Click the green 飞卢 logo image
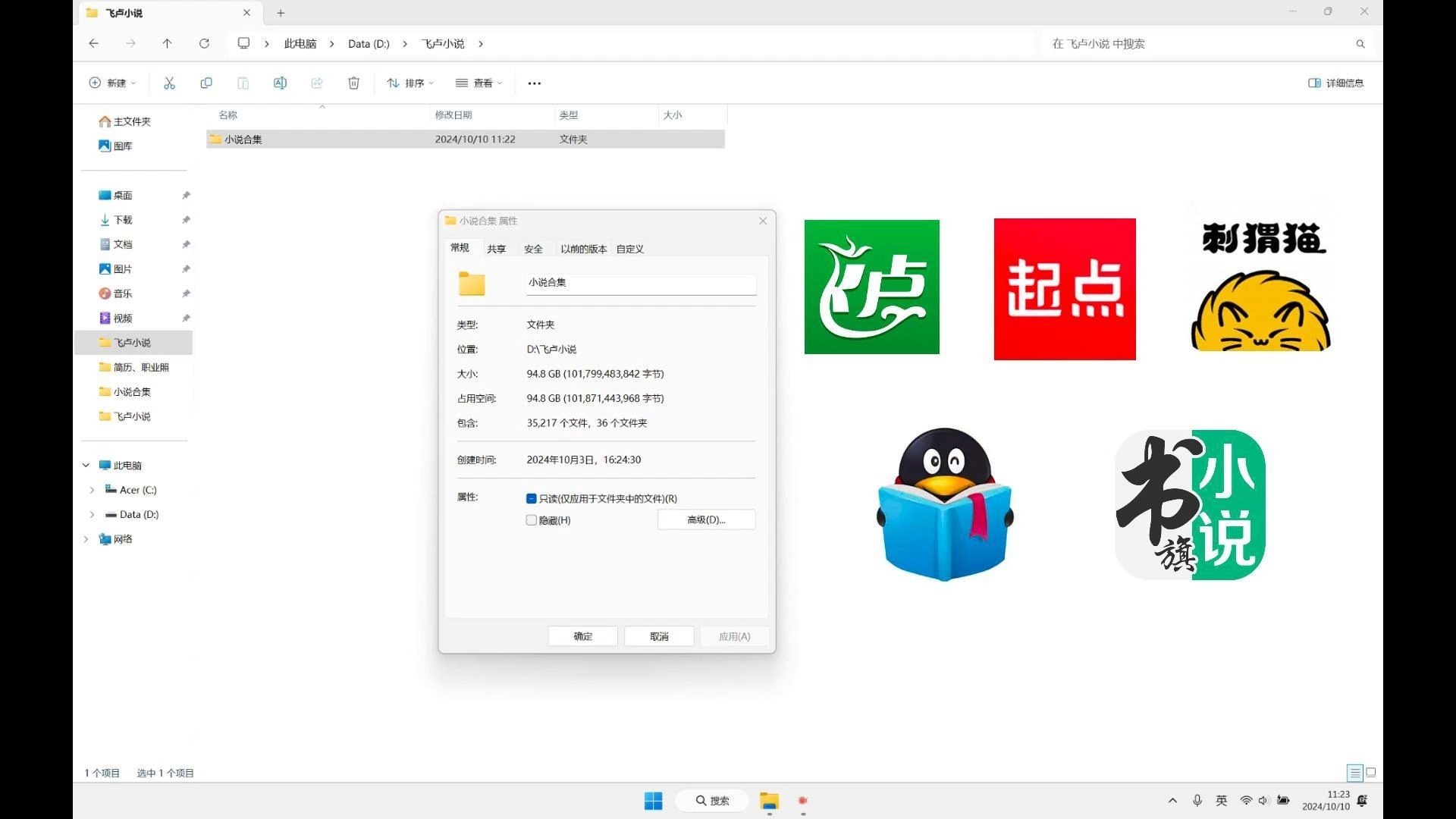The image size is (1456, 819). click(871, 287)
